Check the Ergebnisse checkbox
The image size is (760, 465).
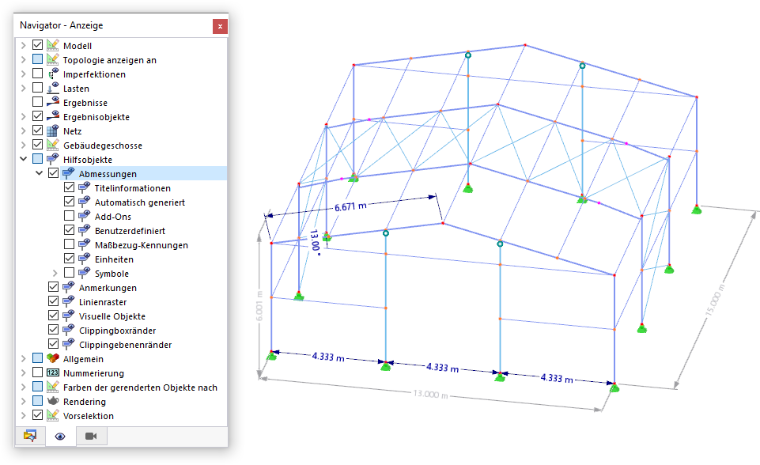[x=37, y=102]
